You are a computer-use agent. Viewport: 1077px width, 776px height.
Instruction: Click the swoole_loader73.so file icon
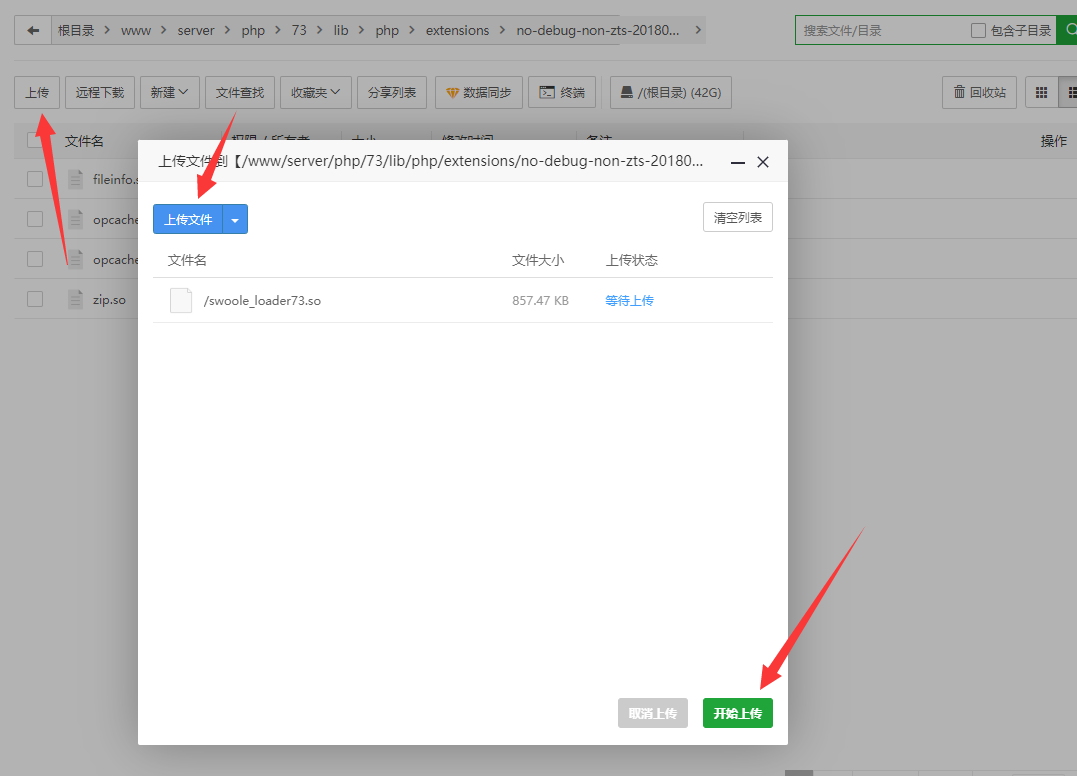tap(181, 300)
